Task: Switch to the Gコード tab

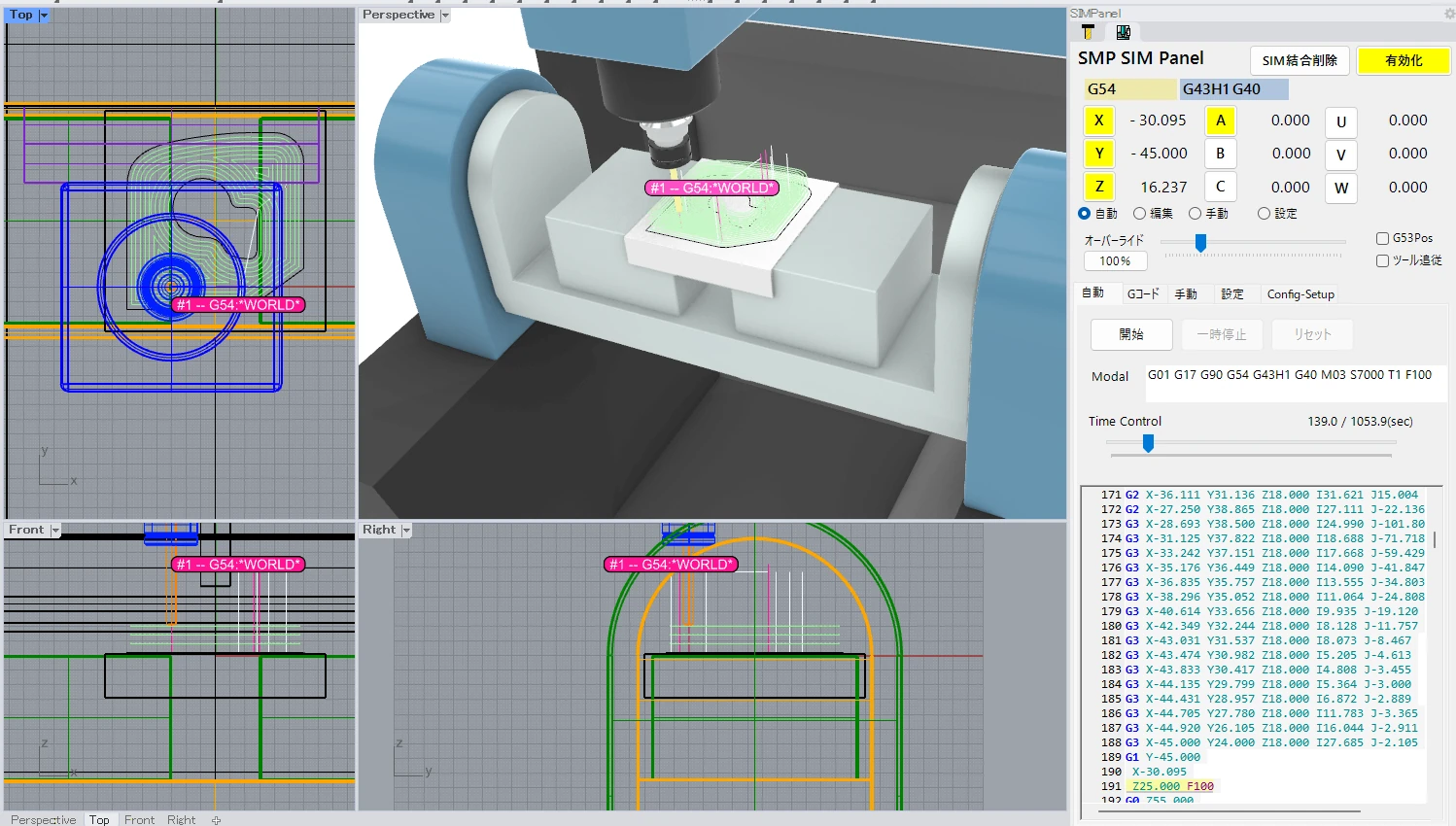Action: pos(1143,293)
